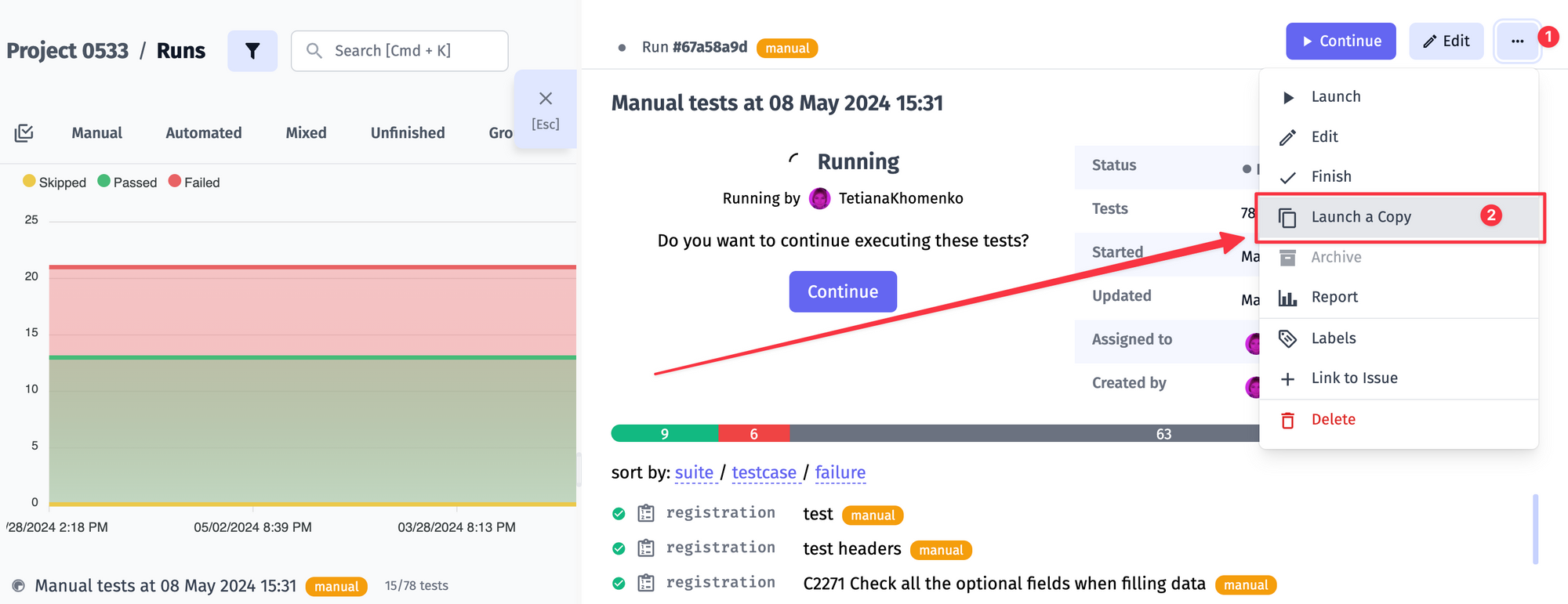Click the Continue button in the header
Screen dimensions: 1568x604
(x=1341, y=41)
